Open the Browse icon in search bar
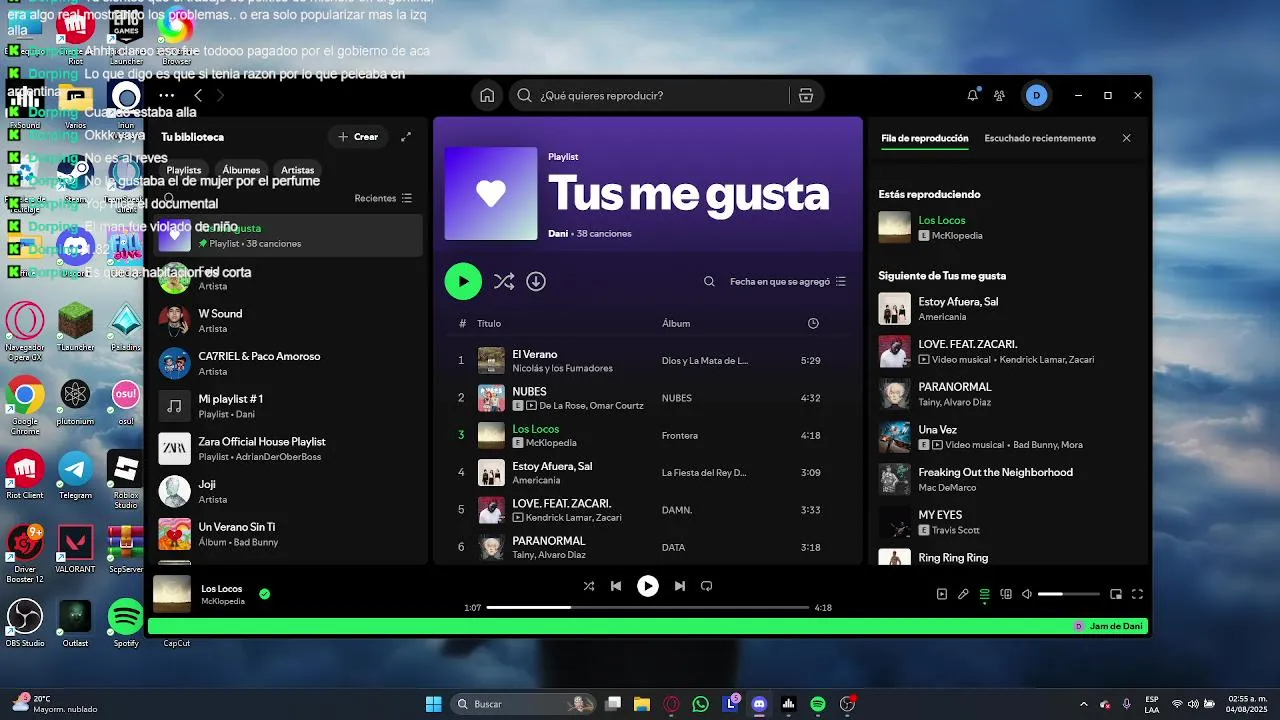Image resolution: width=1280 pixels, height=720 pixels. pos(806,96)
